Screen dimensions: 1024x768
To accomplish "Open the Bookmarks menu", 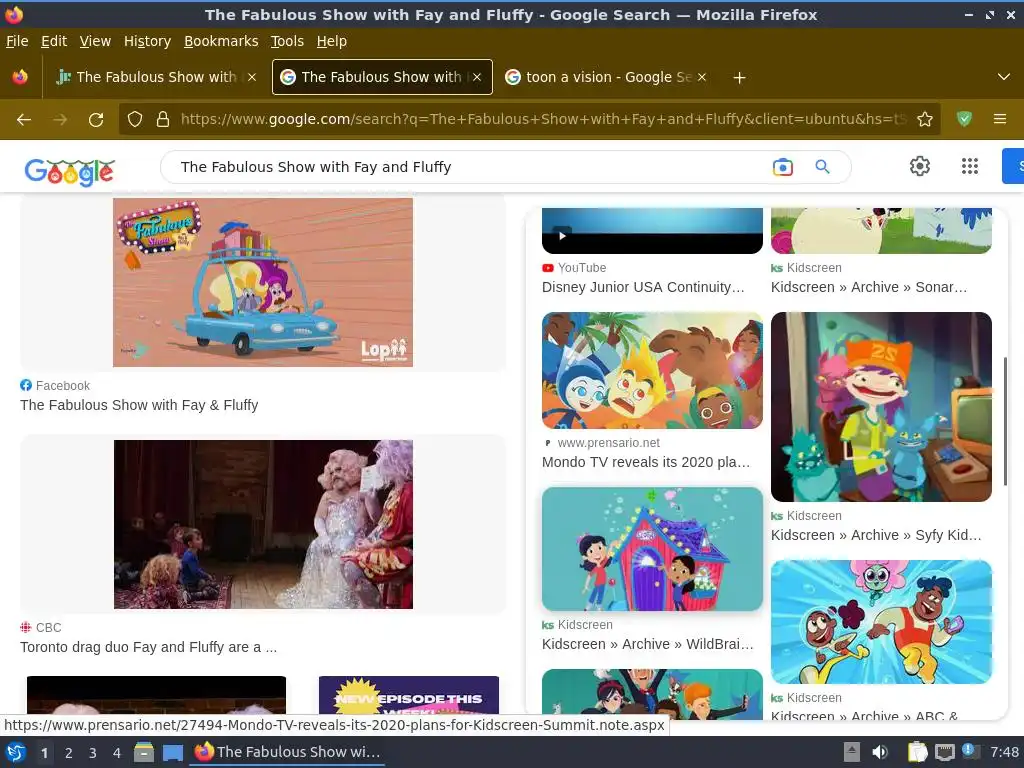I will [221, 41].
